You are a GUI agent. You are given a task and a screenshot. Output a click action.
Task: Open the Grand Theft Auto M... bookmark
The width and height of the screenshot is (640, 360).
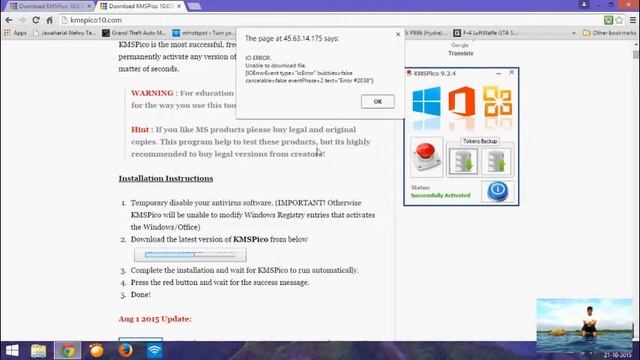tap(134, 33)
